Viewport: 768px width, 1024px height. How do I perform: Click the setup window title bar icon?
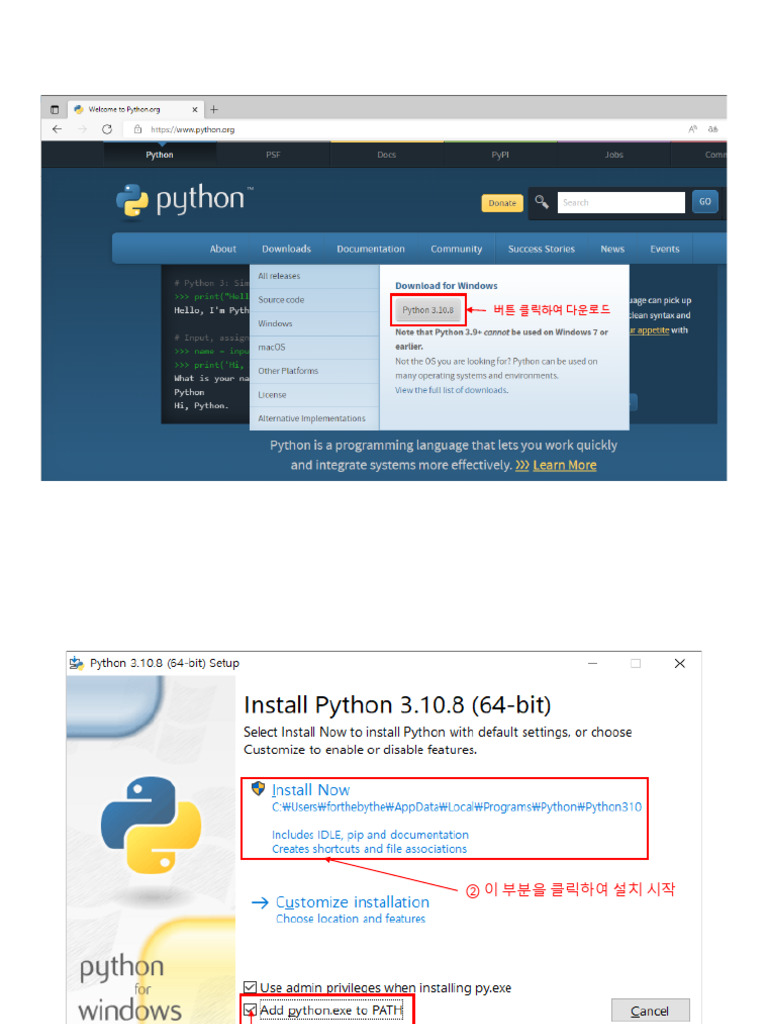click(x=77, y=664)
